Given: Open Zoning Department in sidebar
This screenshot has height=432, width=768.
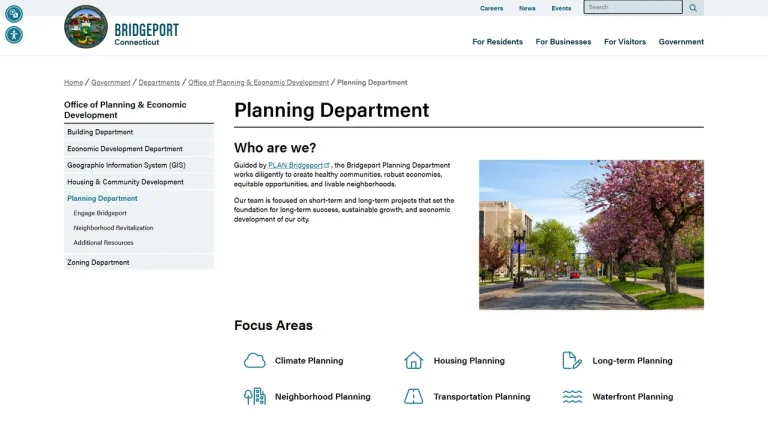Looking at the screenshot, I should click(x=139, y=262).
